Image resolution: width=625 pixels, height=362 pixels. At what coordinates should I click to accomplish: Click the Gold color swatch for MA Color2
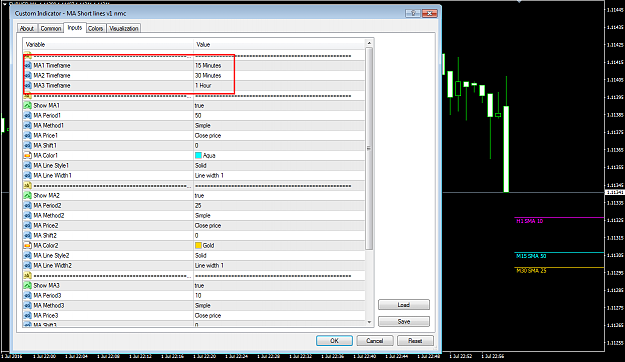click(x=198, y=246)
